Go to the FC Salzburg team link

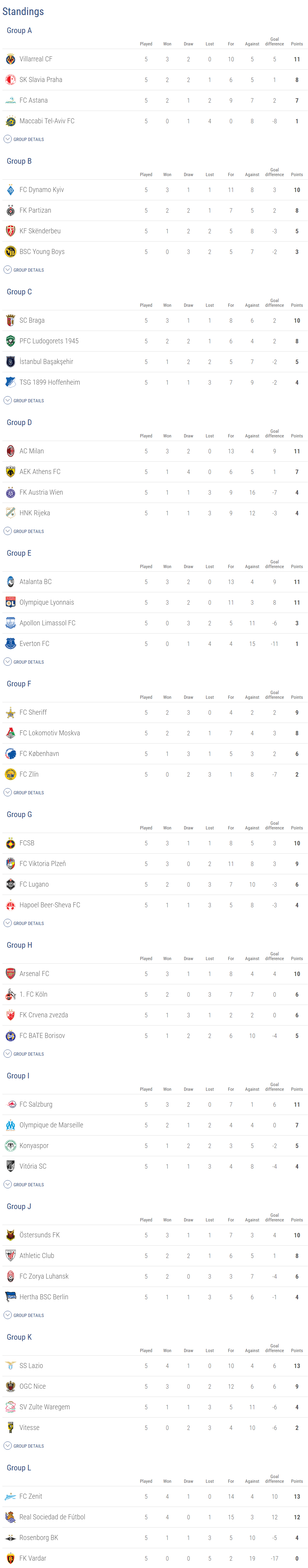(x=36, y=1104)
